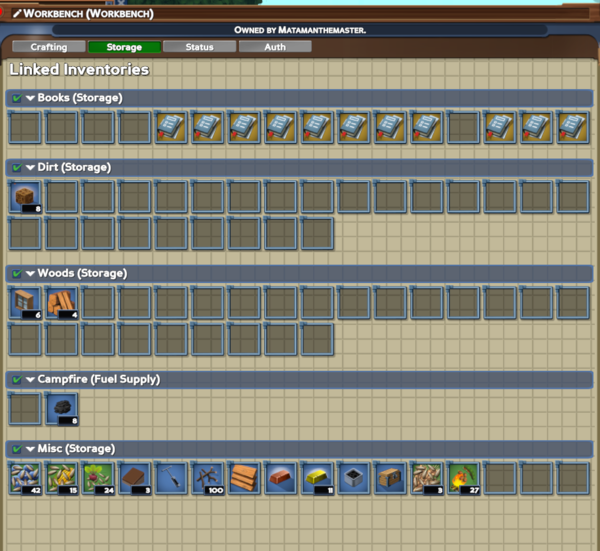Screen dimensions: 600x551
Task: Open the Auth tab
Action: pos(275,47)
